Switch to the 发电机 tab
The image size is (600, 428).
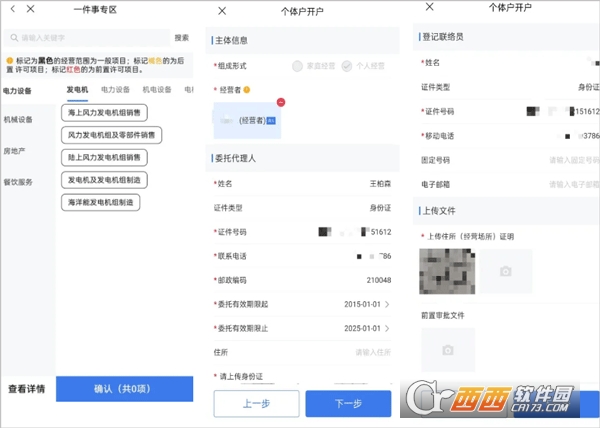point(77,90)
